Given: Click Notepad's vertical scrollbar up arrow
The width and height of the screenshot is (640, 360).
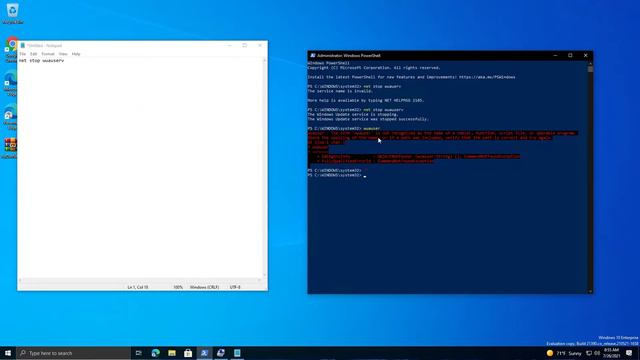Looking at the screenshot, I should tap(264, 60).
